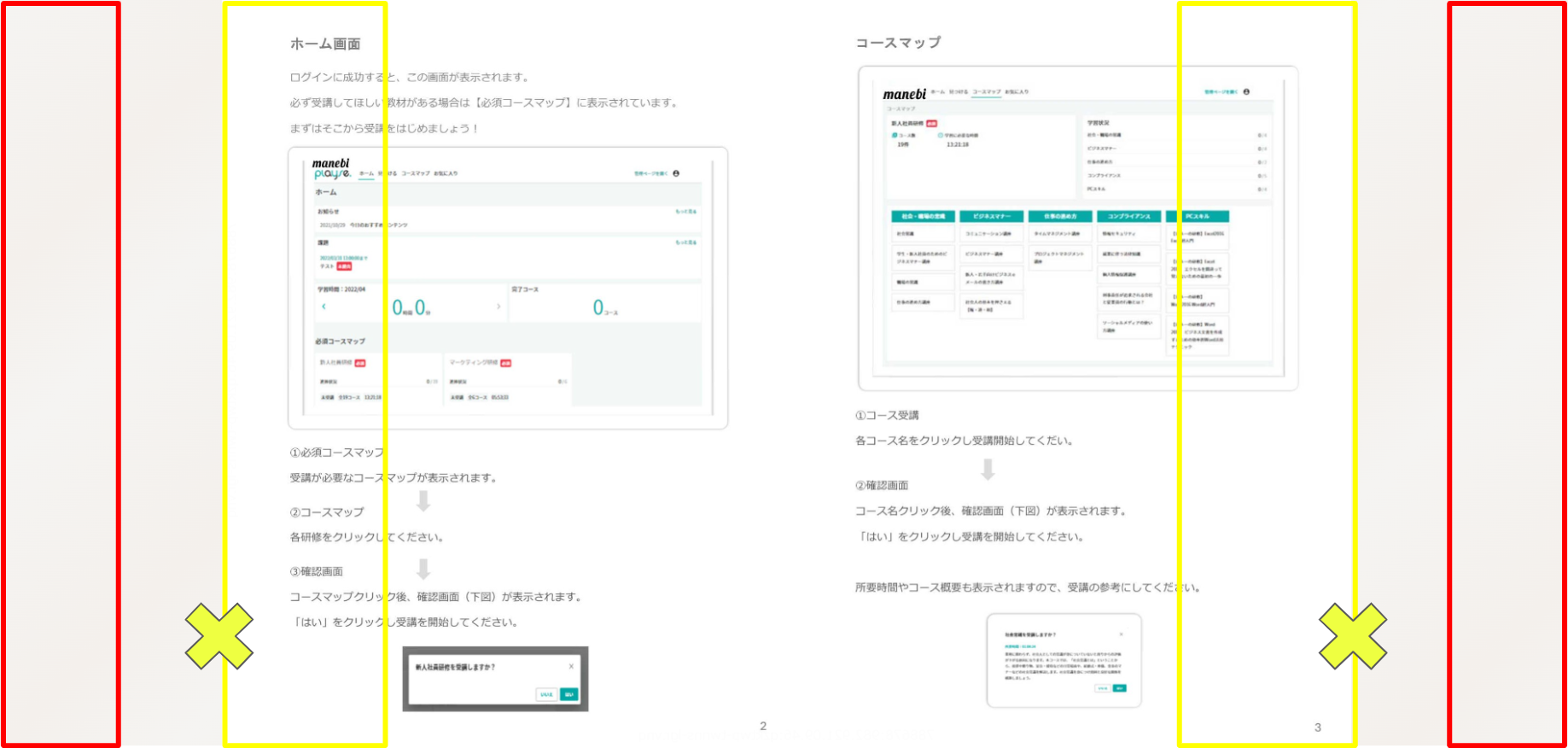Open the プロジェクトマネジメント講座 course card
Image resolution: width=1568 pixels, height=748 pixels.
tap(1060, 257)
